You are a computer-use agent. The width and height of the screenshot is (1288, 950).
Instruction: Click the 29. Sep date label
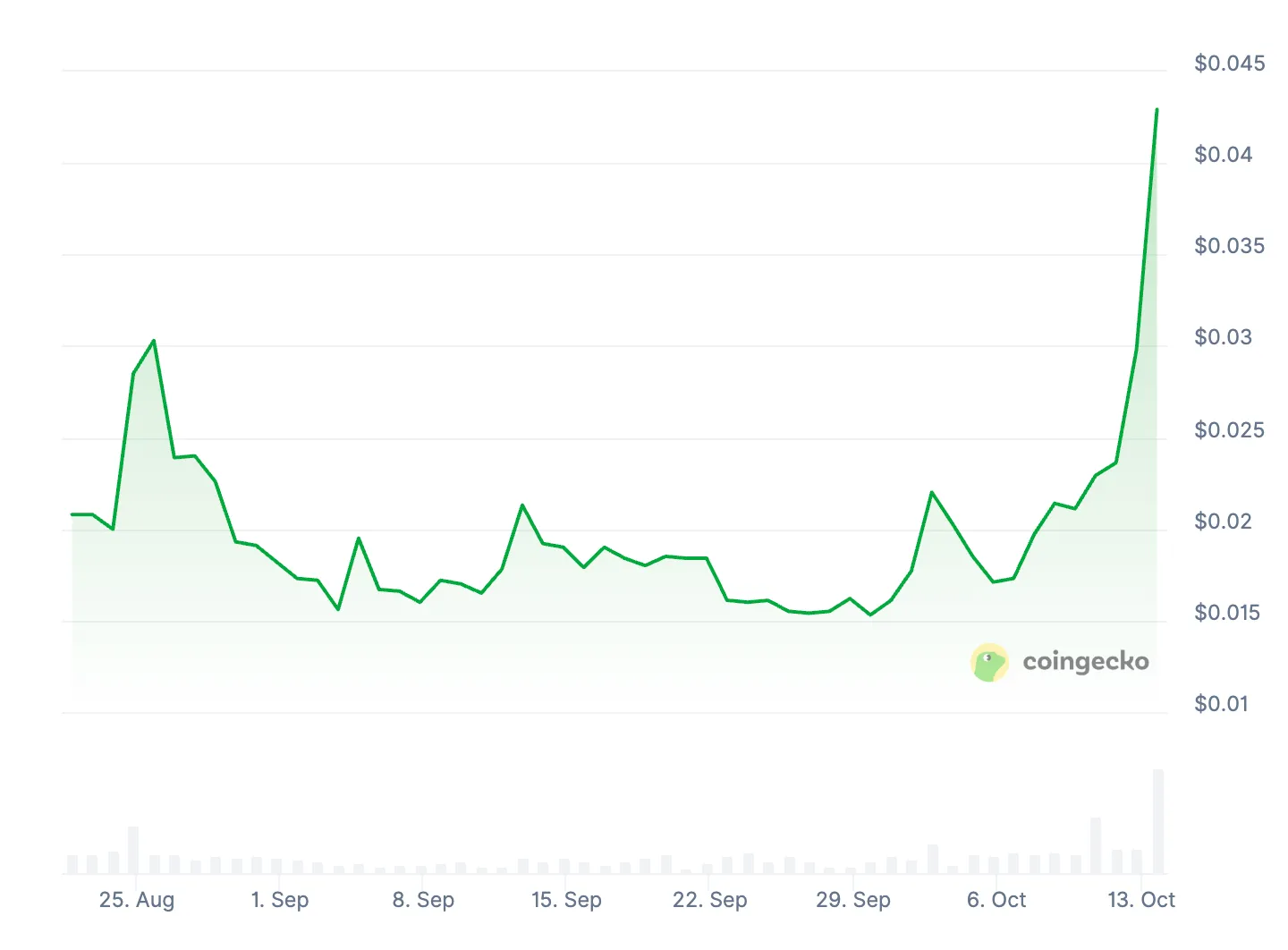852,900
